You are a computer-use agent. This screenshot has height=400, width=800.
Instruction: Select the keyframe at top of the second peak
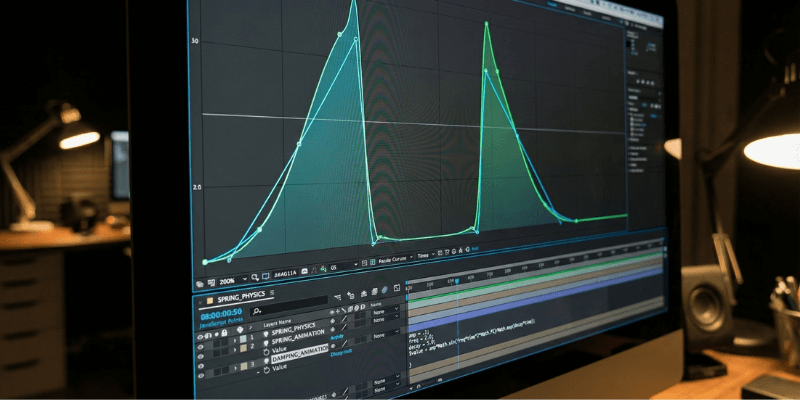point(486,23)
